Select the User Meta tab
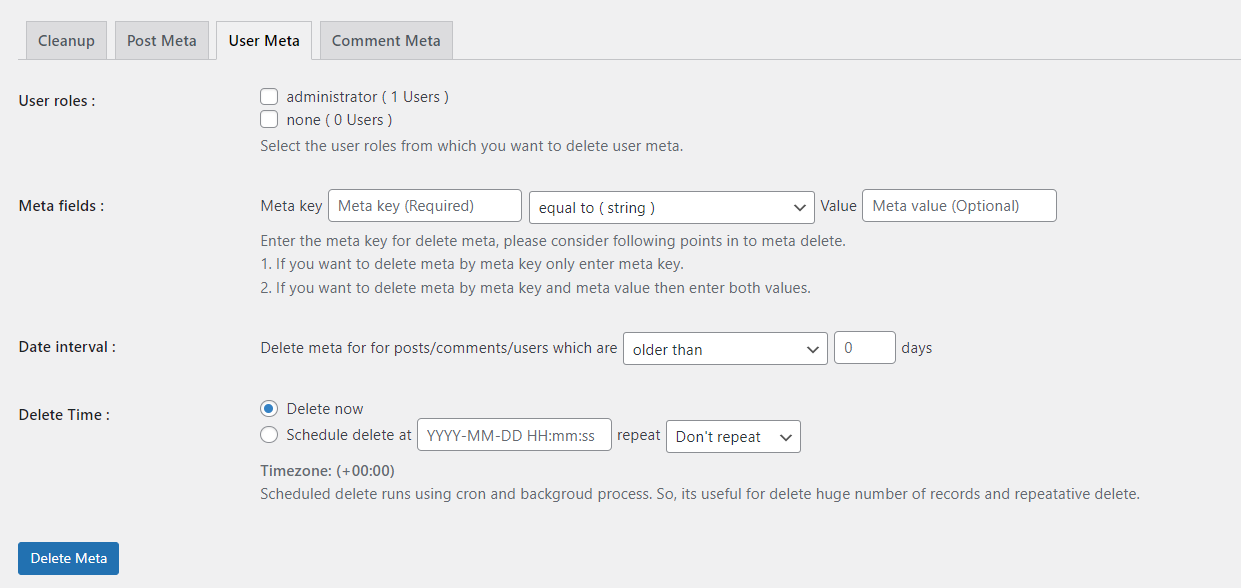Image resolution: width=1241 pixels, height=588 pixels. [x=263, y=40]
